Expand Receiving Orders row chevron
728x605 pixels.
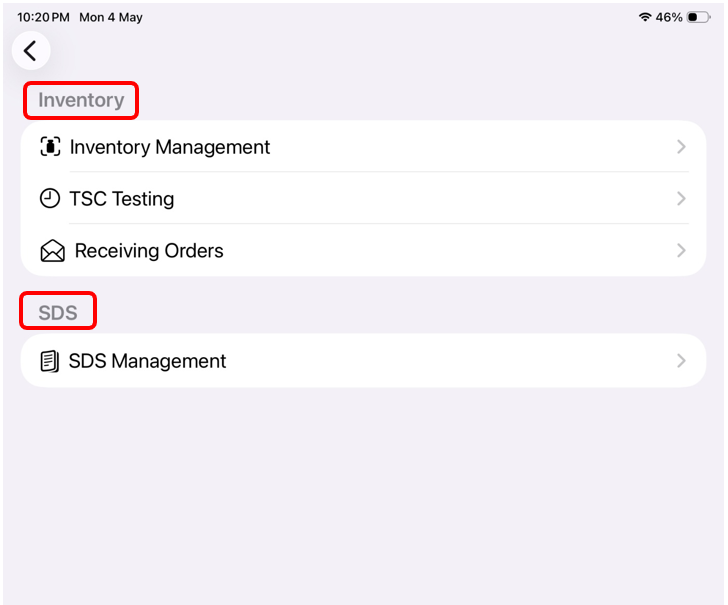click(x=681, y=251)
